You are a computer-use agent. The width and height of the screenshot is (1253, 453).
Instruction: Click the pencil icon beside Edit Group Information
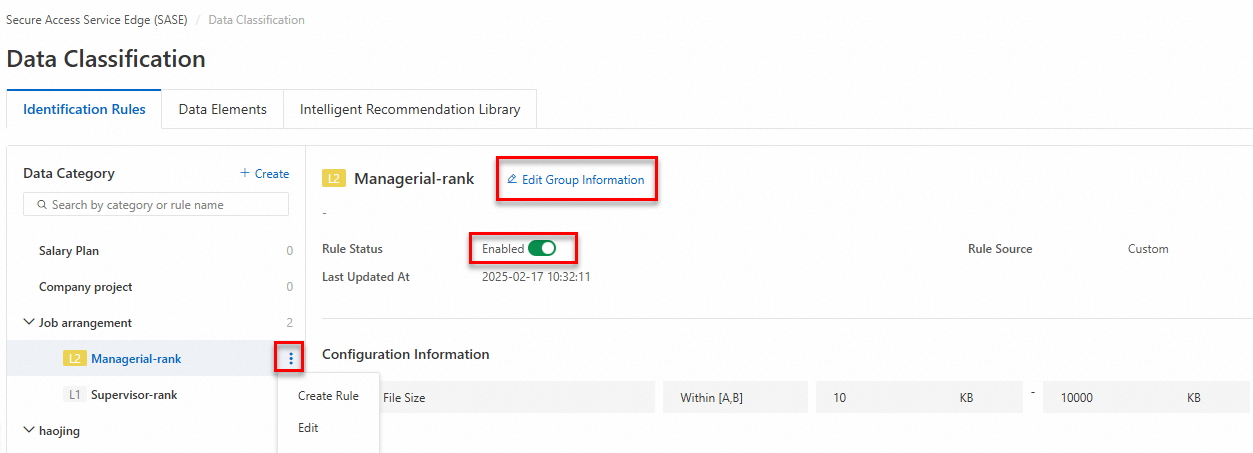pos(512,180)
